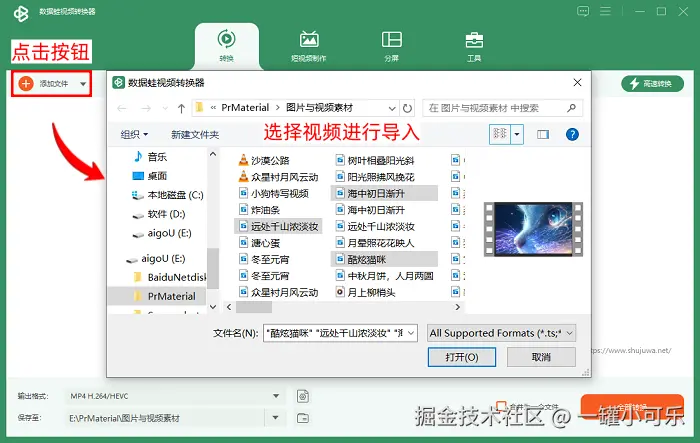Click the PrMaterial breadcrumb in address bar

pyautogui.click(x=245, y=108)
